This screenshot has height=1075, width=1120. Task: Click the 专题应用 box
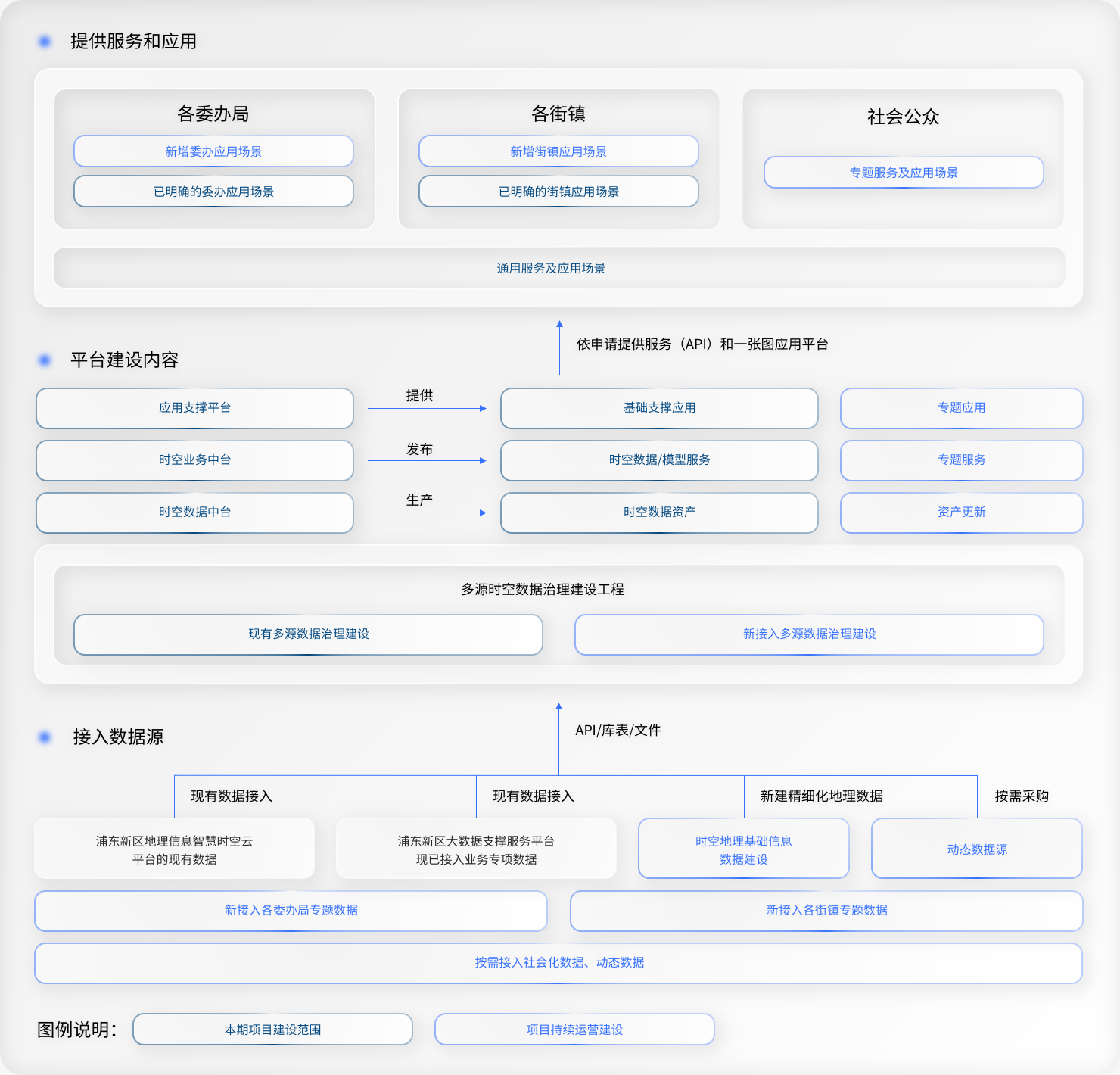pyautogui.click(x=961, y=408)
